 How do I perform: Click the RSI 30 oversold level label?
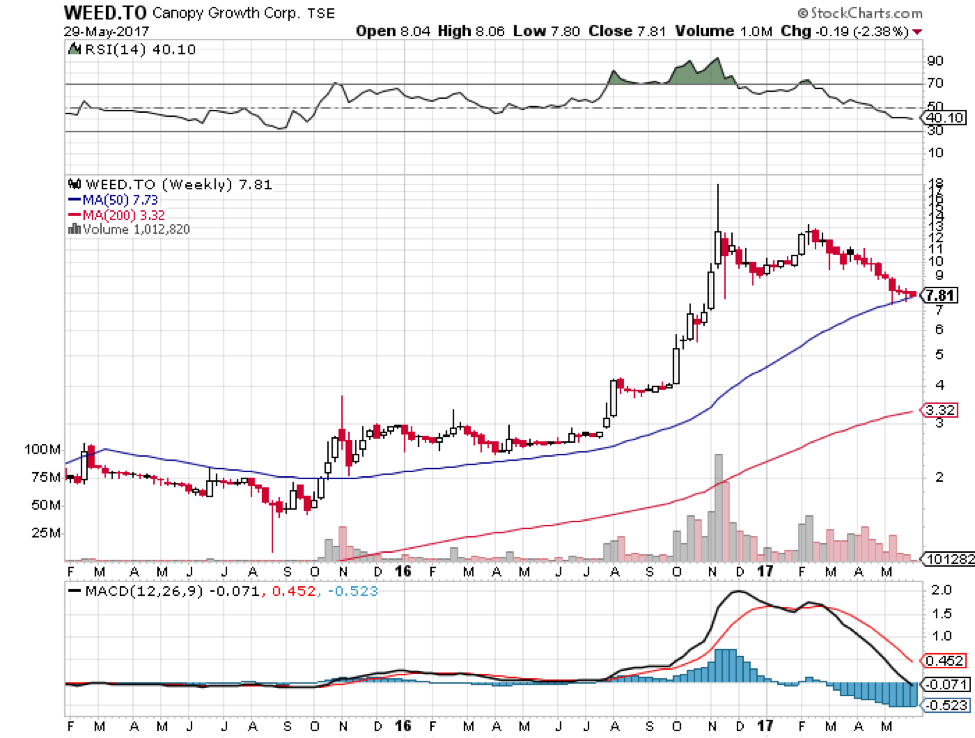935,130
